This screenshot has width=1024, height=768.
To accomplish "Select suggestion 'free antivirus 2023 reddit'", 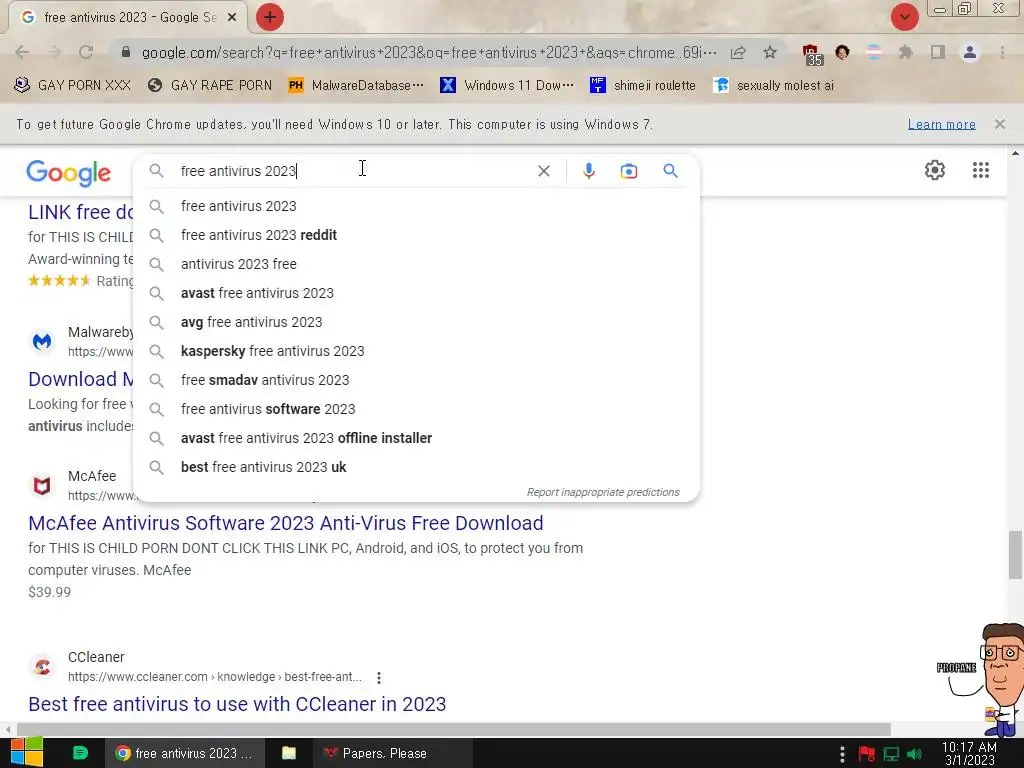I will click(417, 235).
